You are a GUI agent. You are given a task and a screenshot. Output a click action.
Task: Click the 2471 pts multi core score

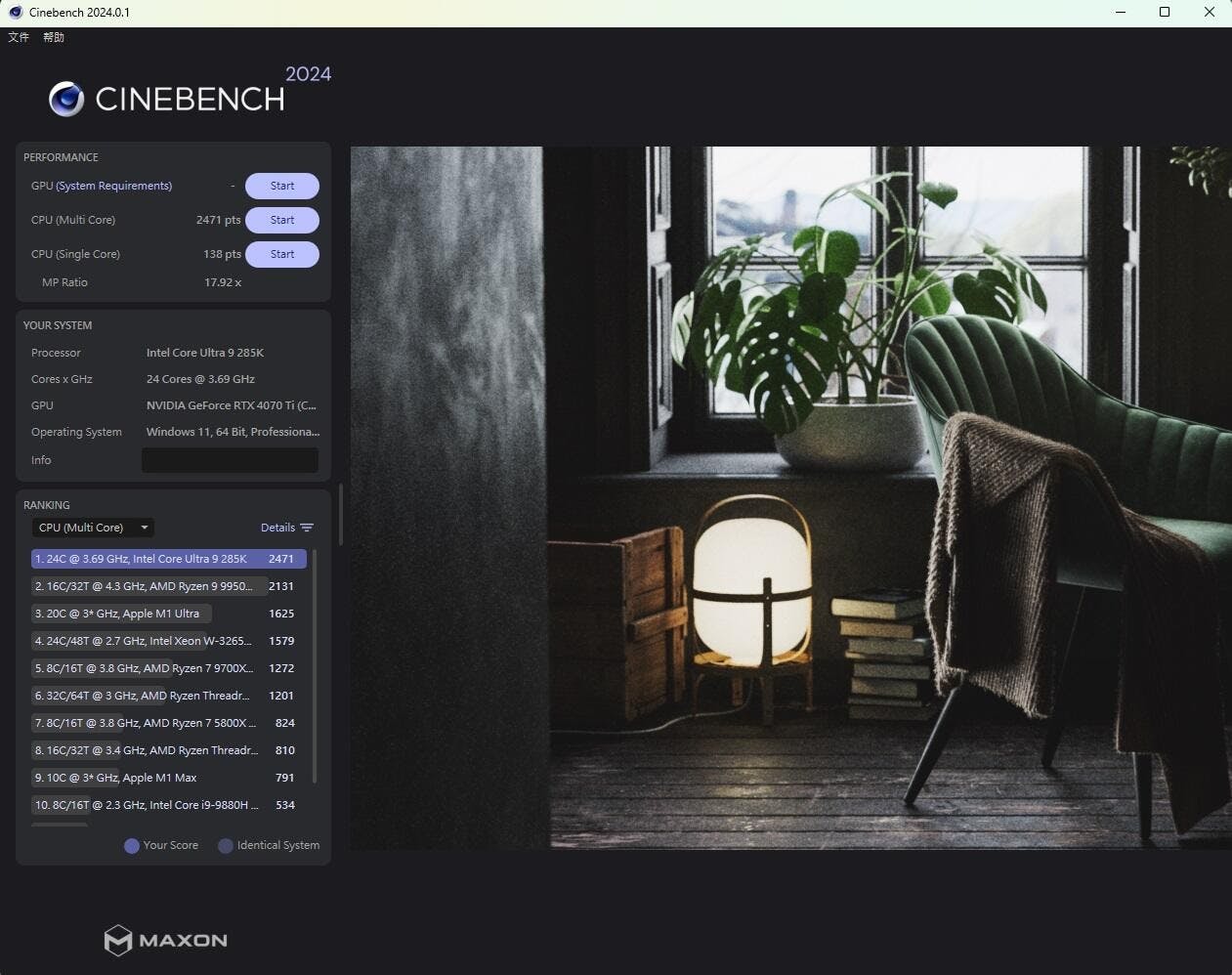pyautogui.click(x=218, y=220)
